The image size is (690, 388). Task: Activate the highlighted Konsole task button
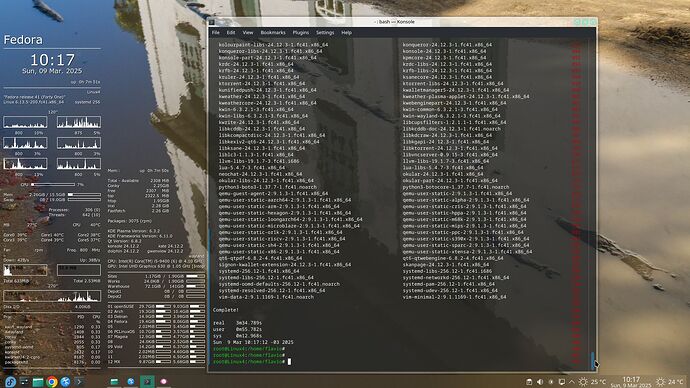point(147,382)
